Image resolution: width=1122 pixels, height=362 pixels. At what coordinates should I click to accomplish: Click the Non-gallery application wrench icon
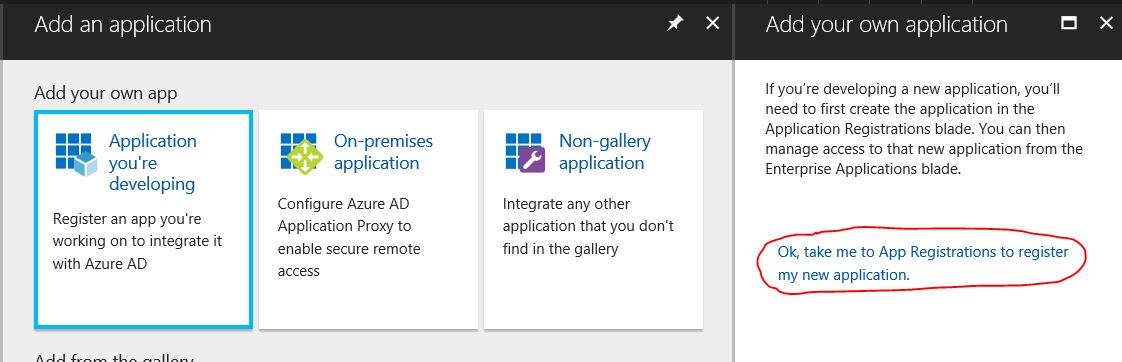click(526, 153)
